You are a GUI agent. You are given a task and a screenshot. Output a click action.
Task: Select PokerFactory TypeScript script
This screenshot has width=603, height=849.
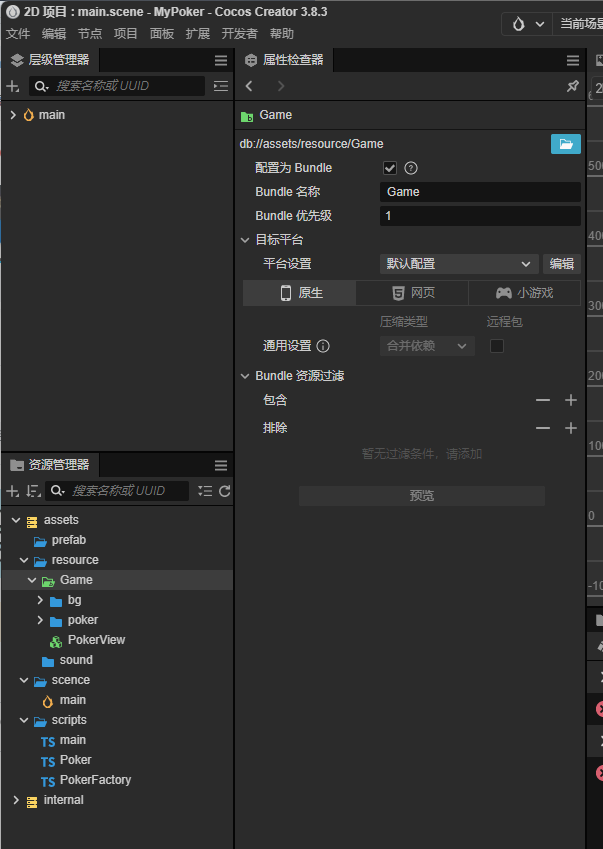coord(95,780)
